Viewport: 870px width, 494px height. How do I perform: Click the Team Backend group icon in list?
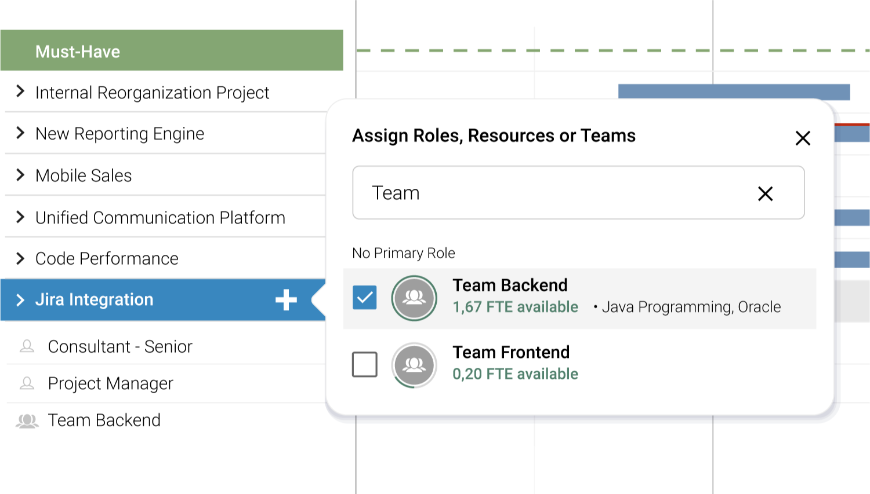pyautogui.click(x=27, y=421)
